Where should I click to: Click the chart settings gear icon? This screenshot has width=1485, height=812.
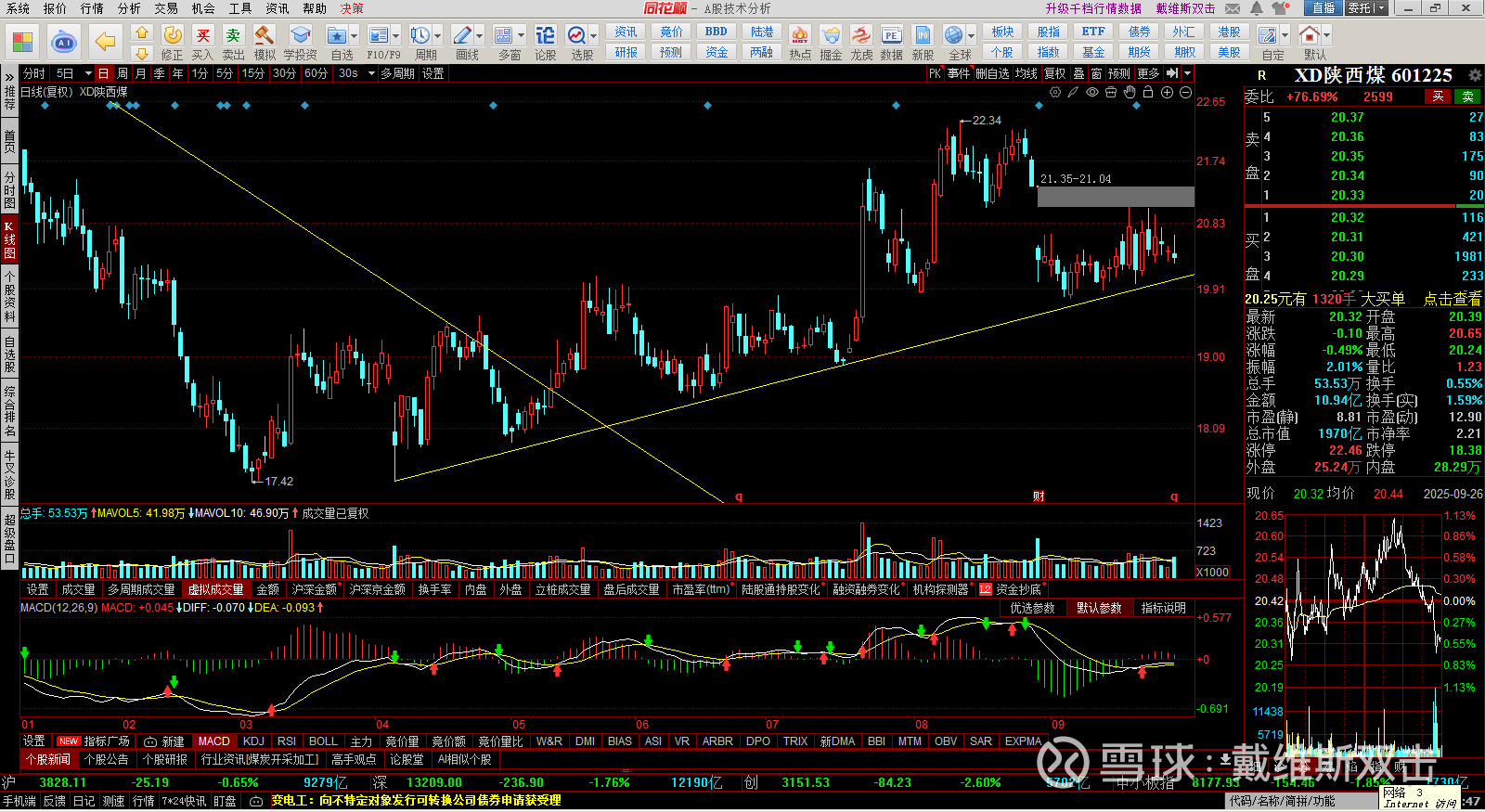pos(1055,92)
